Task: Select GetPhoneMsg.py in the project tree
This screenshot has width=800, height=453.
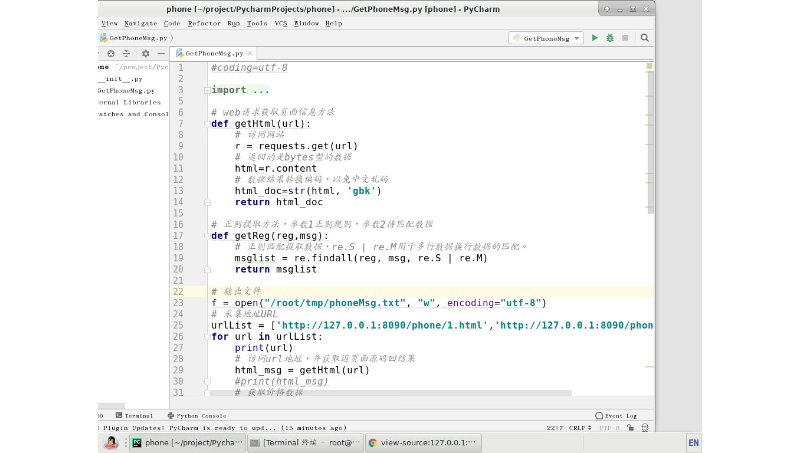Action: [126, 91]
